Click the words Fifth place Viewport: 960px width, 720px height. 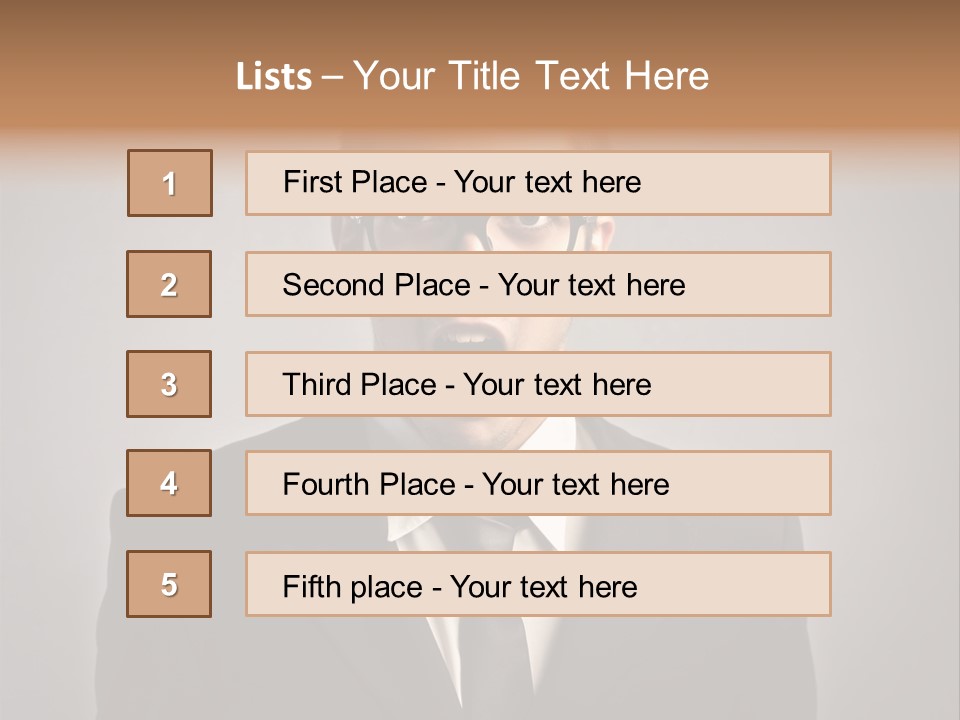353,587
